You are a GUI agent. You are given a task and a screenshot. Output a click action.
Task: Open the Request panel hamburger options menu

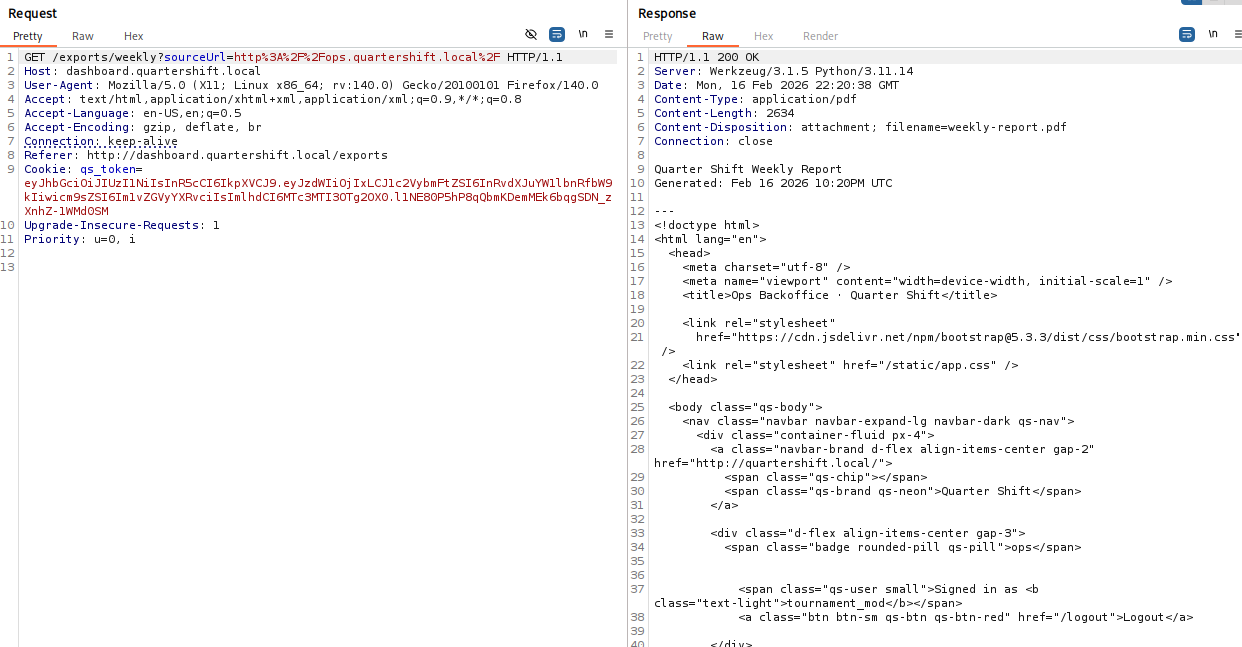[609, 34]
